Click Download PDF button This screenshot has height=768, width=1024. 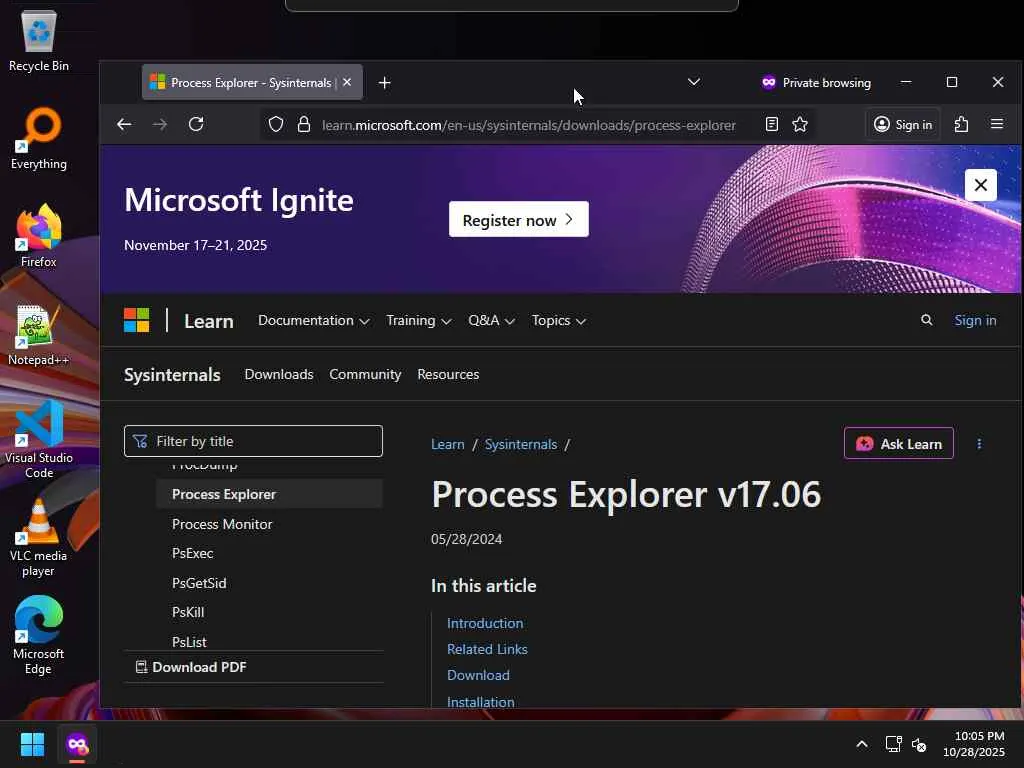[191, 667]
